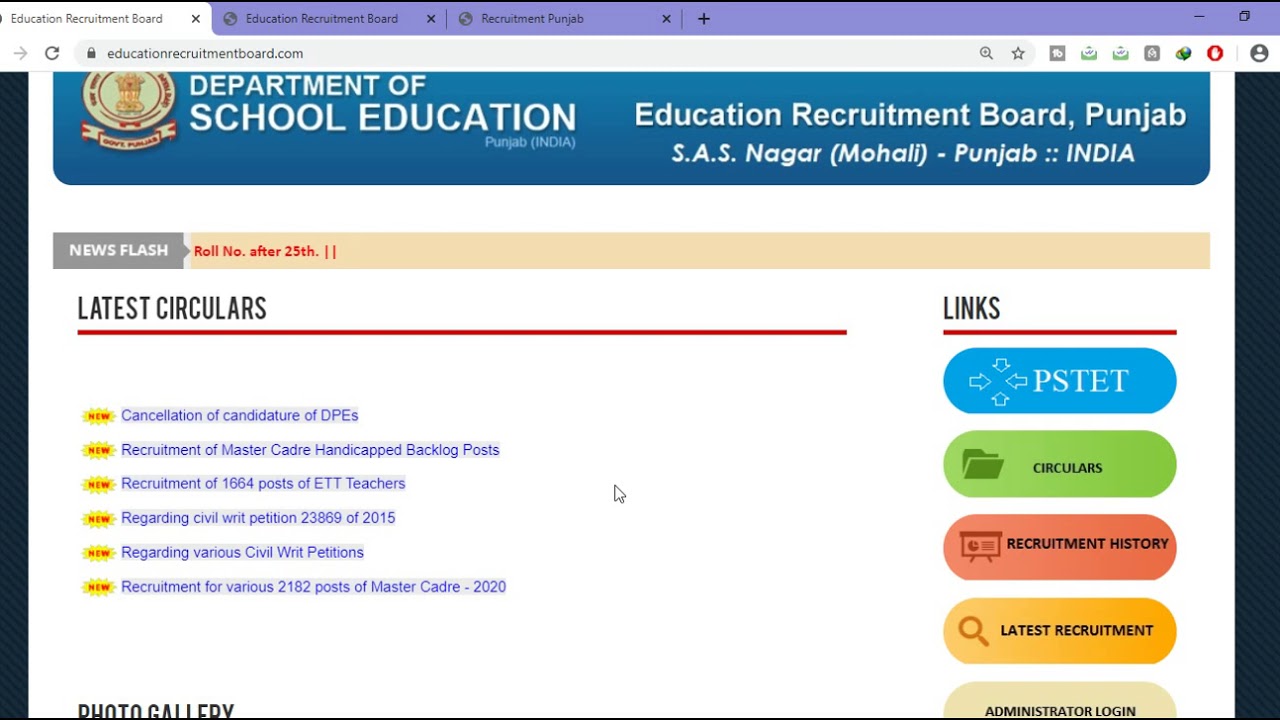Reload the current page
The height and width of the screenshot is (720, 1280).
pos(52,53)
